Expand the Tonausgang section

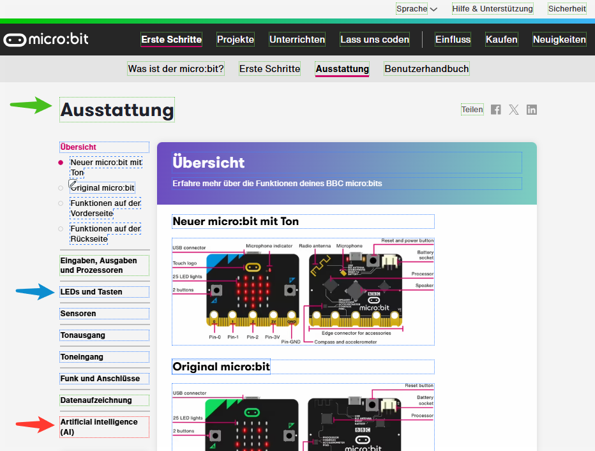(104, 335)
